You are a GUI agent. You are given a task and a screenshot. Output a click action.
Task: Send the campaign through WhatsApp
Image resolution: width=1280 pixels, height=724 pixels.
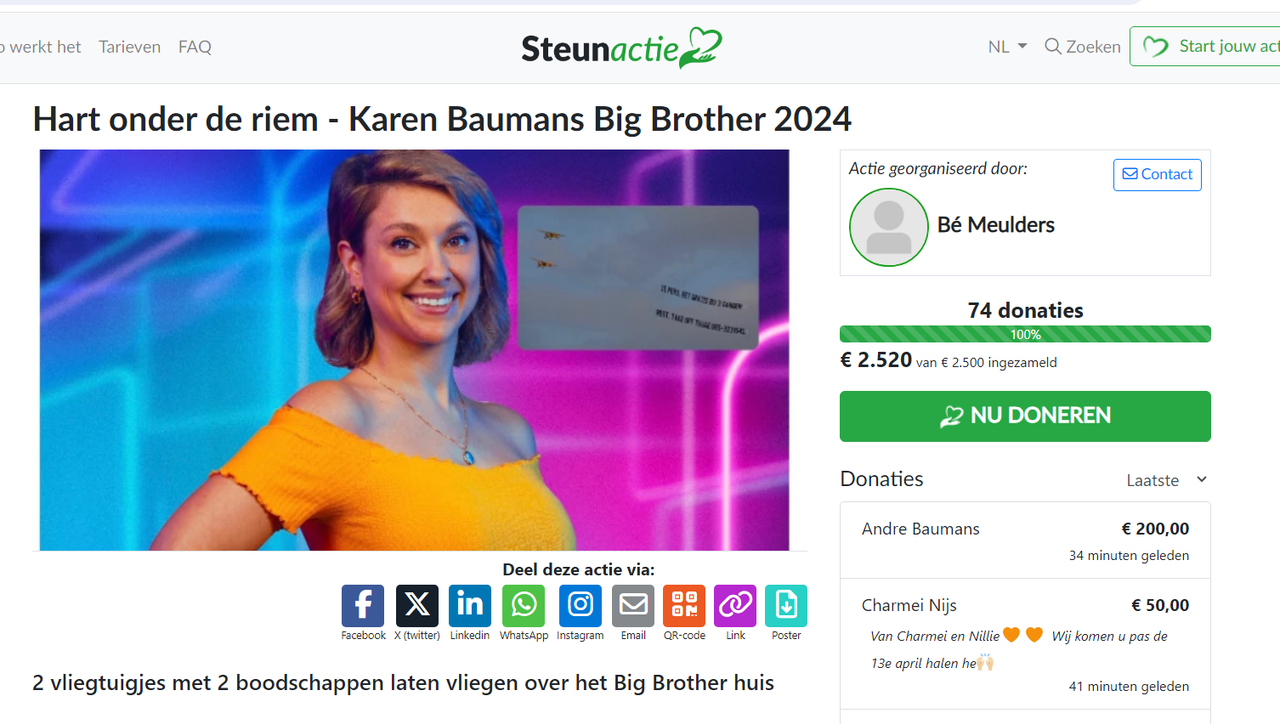[524, 605]
